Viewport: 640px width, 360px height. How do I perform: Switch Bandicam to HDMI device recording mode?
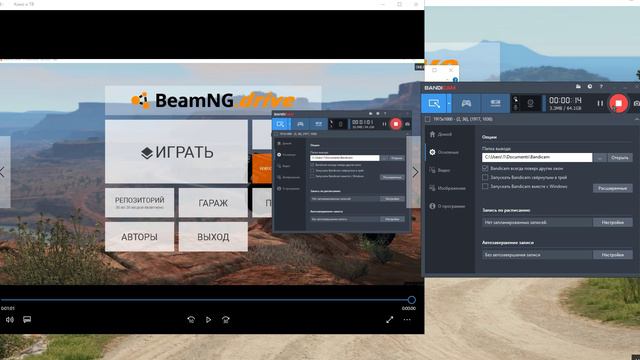pyautogui.click(x=495, y=104)
